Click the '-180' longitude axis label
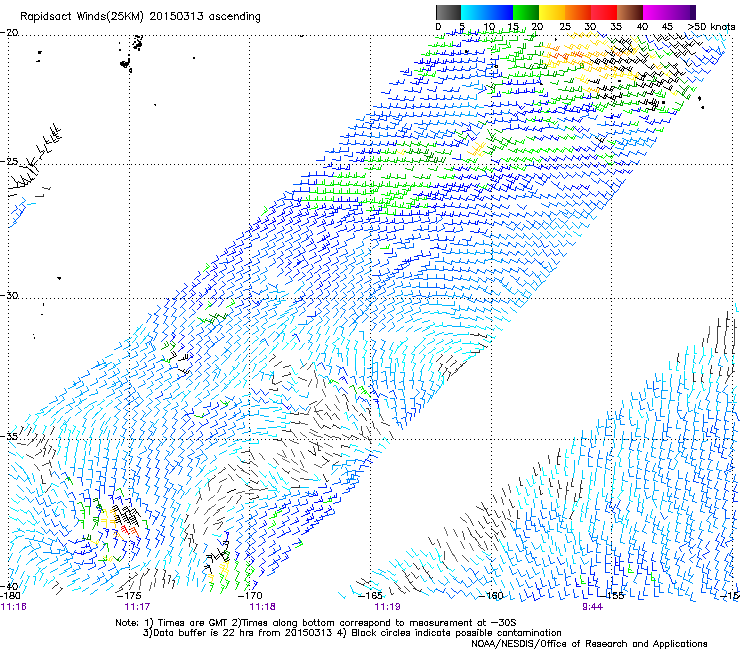 (x=9, y=596)
